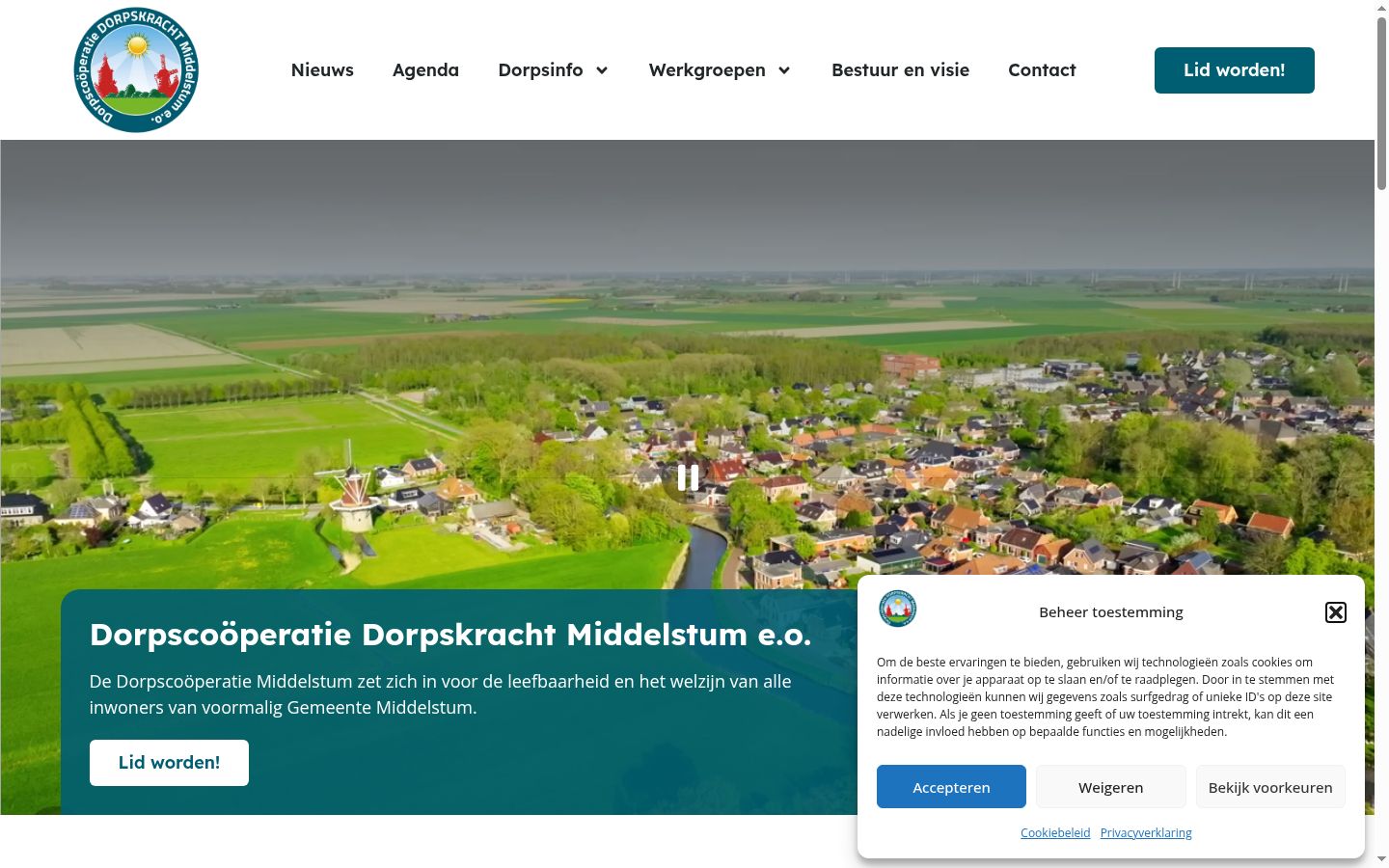This screenshot has height=868, width=1389.
Task: Expand the Dorpsinfo dropdown arrow
Action: (602, 70)
